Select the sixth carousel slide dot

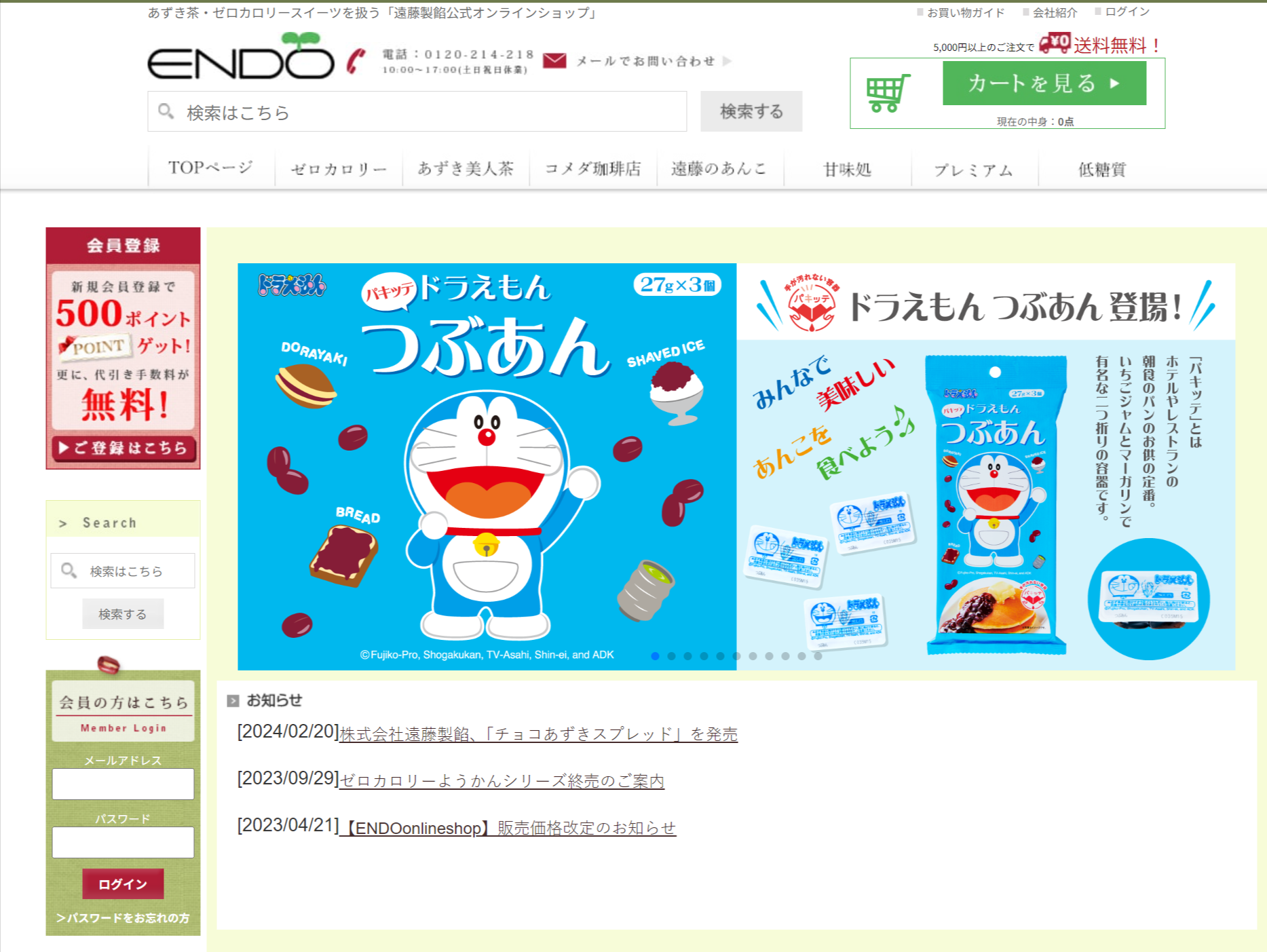tap(736, 656)
